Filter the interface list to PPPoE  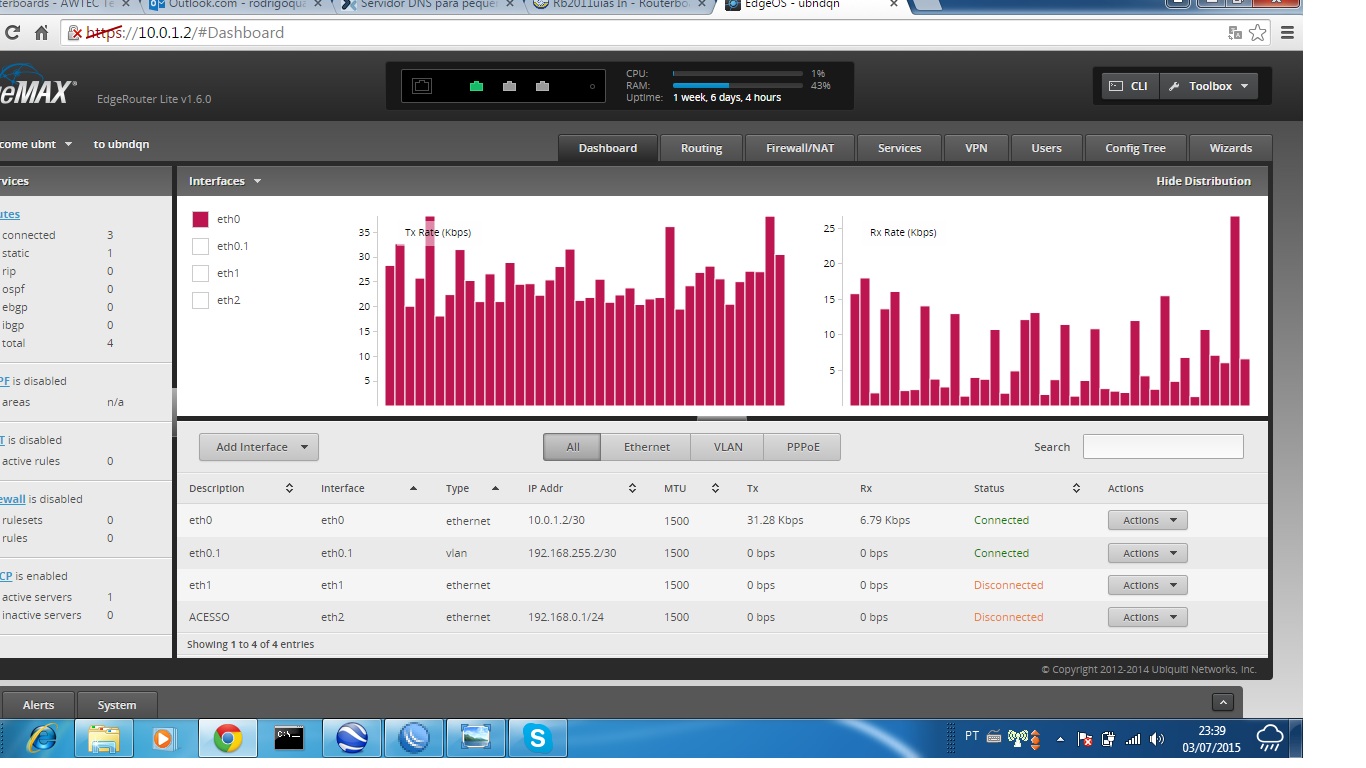click(803, 447)
